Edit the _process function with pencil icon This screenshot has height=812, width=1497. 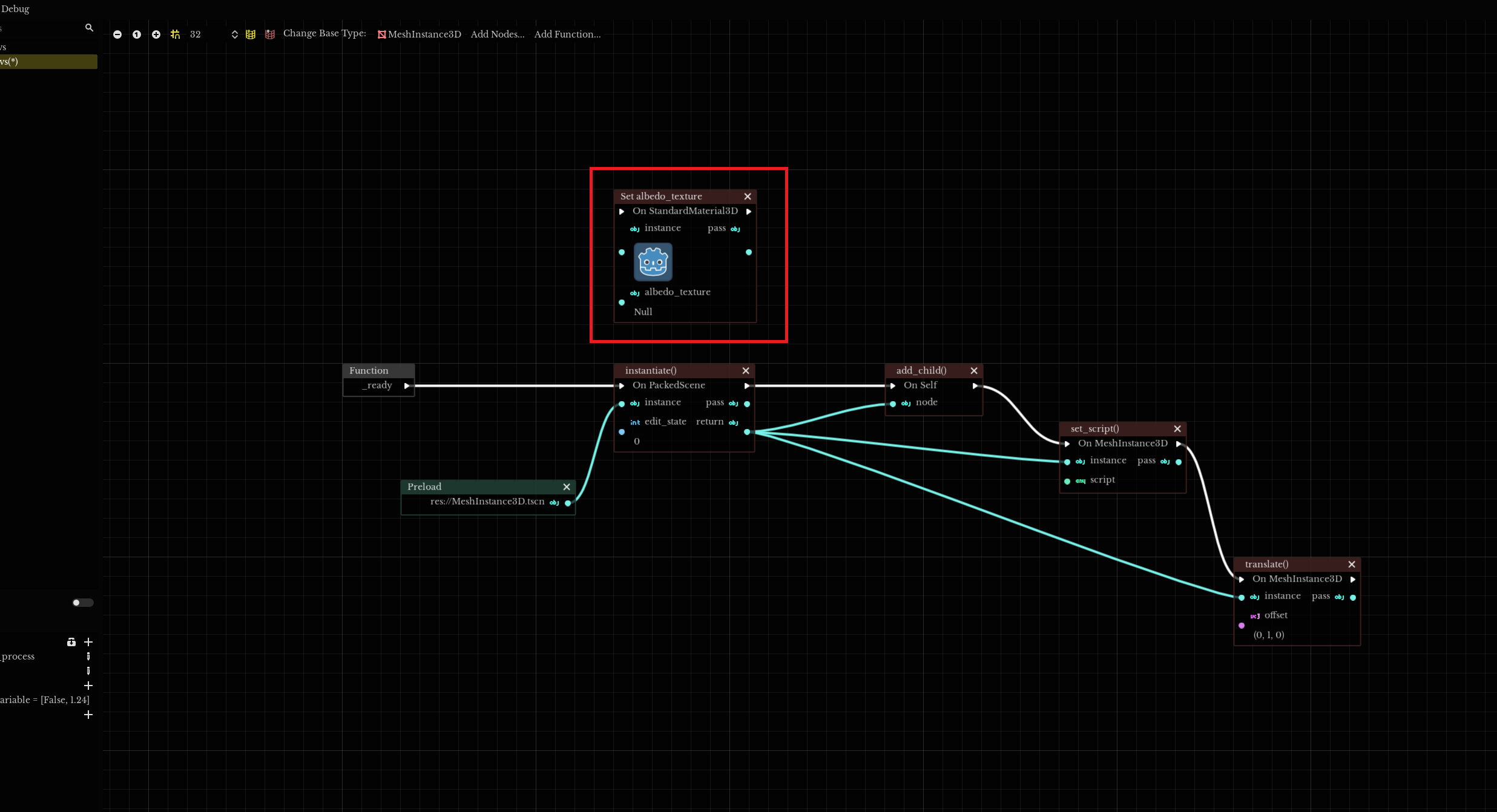[88, 656]
